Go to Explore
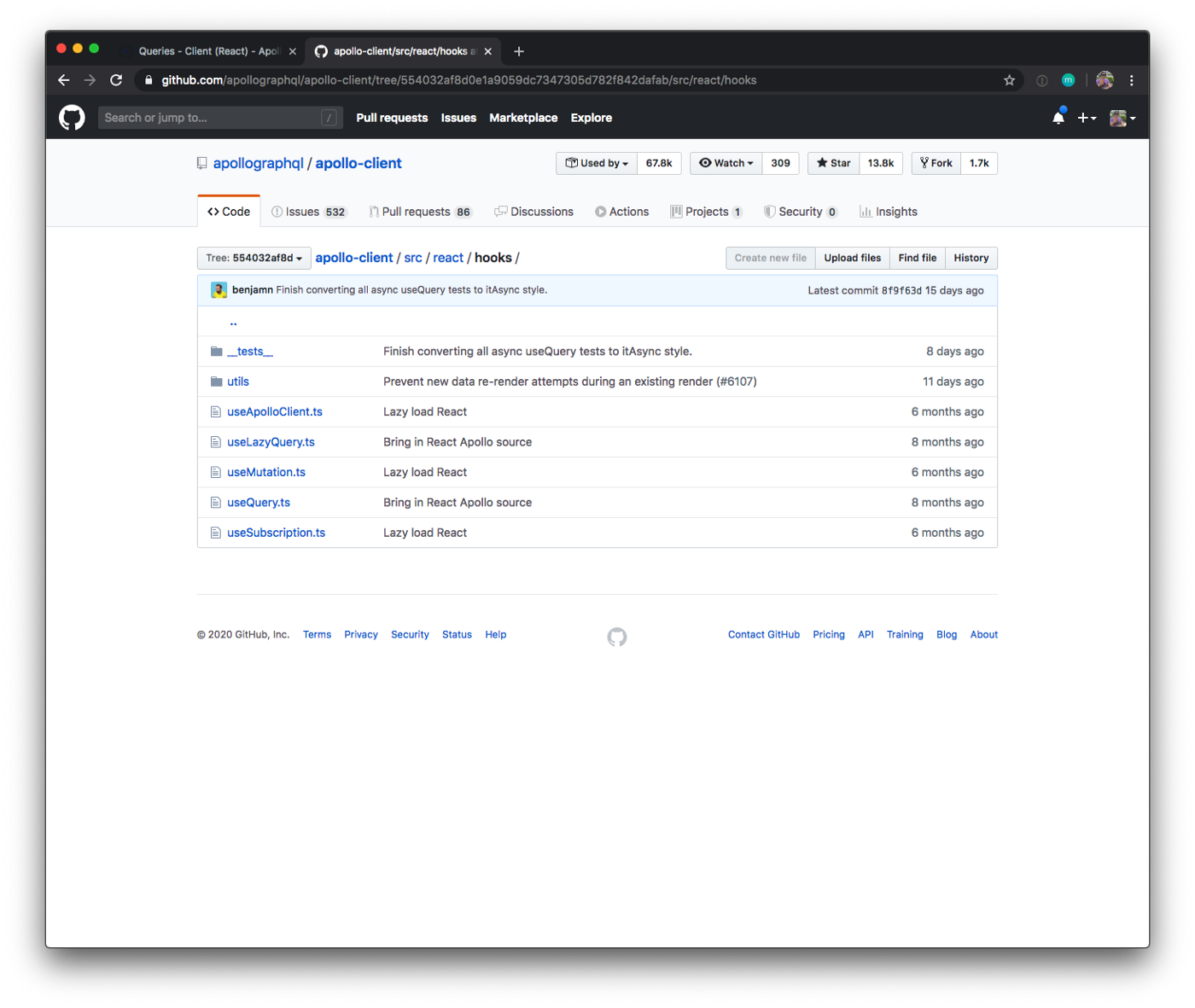 click(x=592, y=118)
